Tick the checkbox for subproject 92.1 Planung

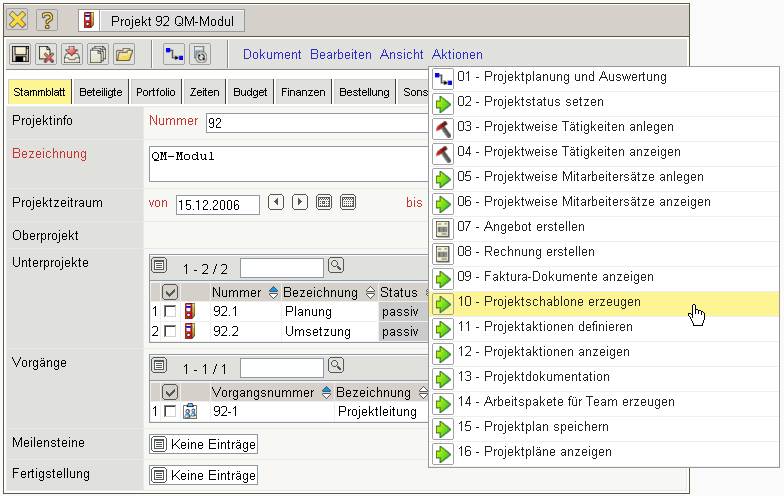click(x=170, y=312)
